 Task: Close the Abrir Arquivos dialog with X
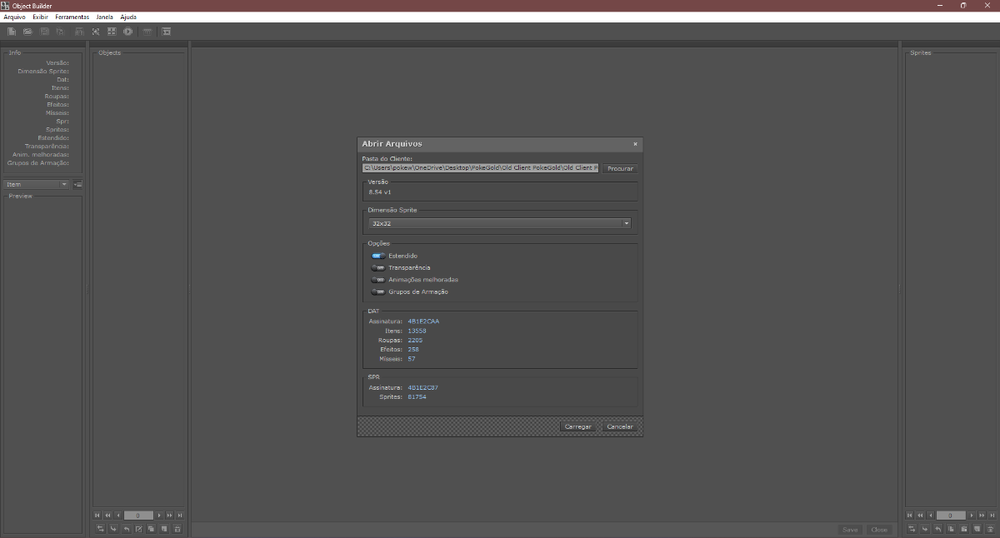coord(634,144)
